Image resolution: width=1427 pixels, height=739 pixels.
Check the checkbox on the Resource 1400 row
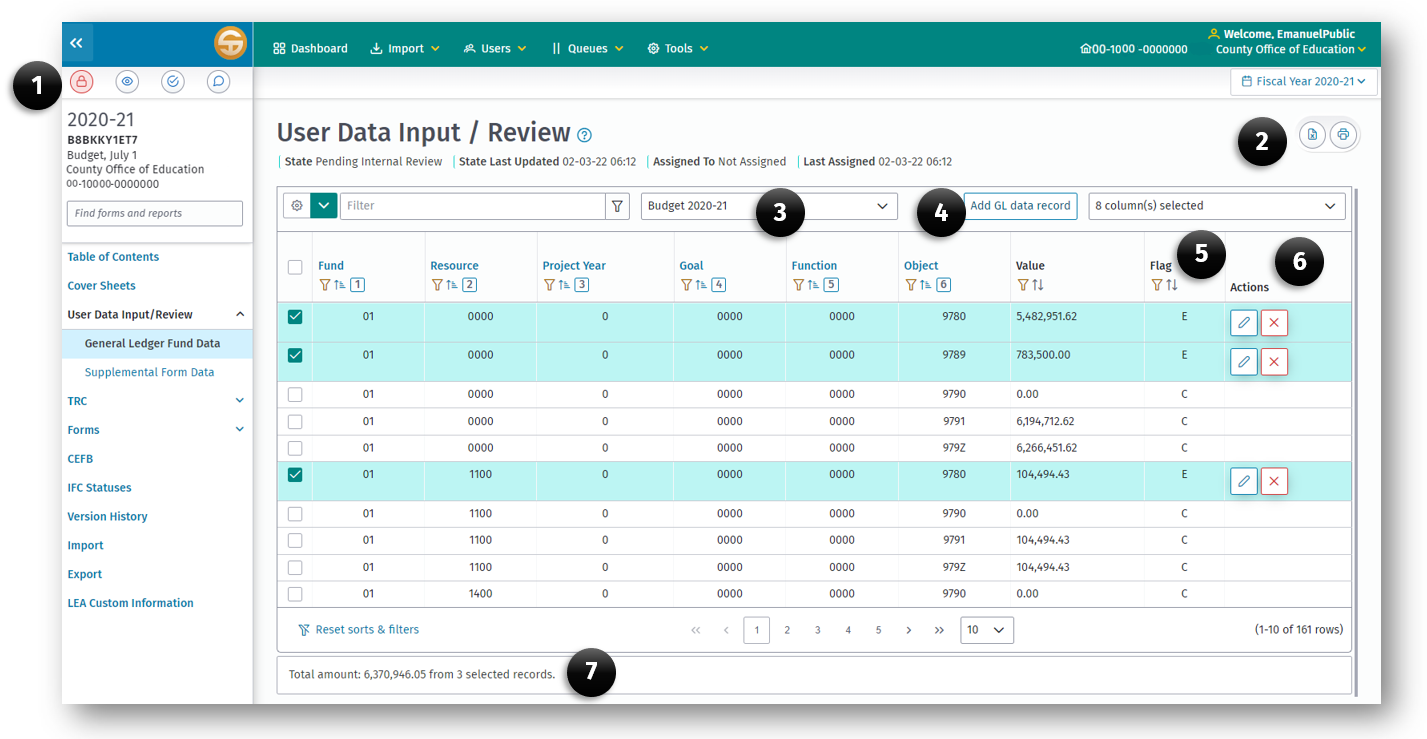[x=294, y=592]
